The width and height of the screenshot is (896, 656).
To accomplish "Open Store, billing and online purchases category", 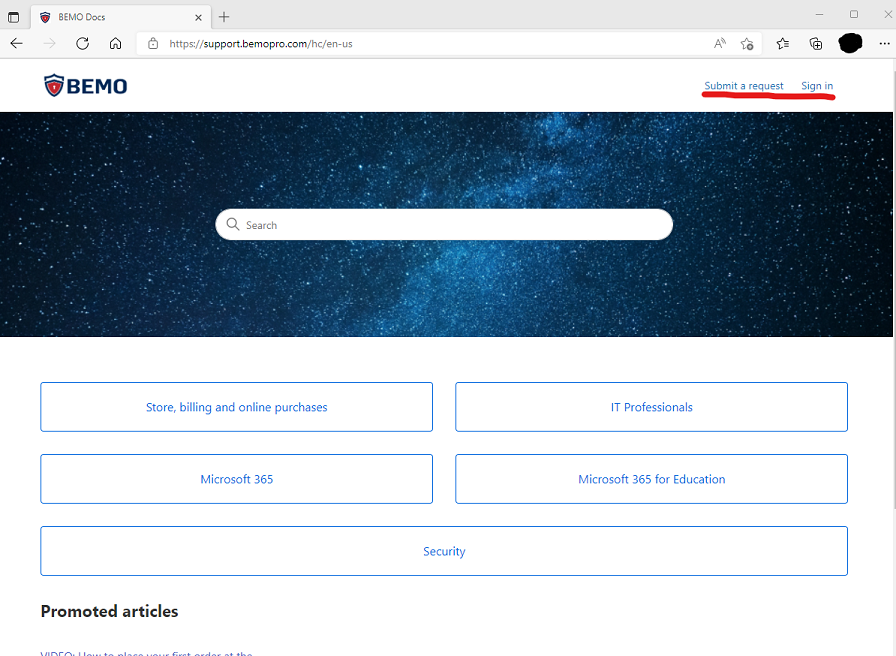I will pyautogui.click(x=237, y=407).
